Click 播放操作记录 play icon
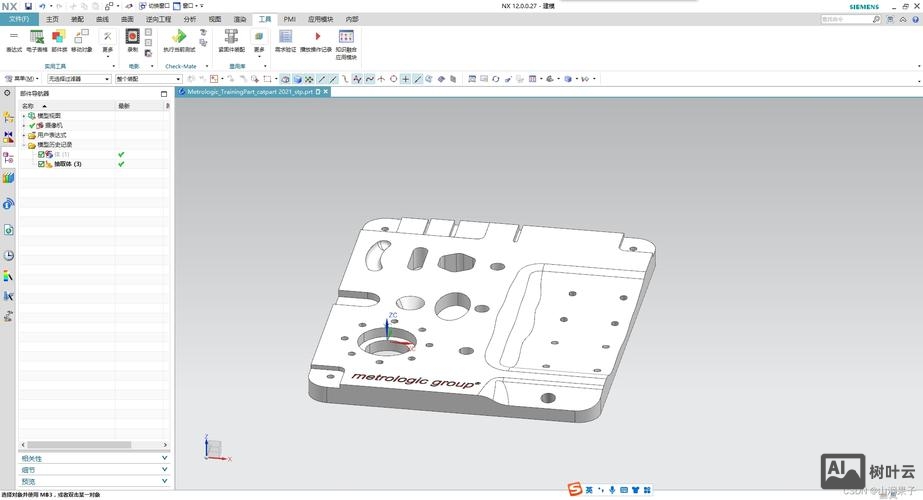923x500 pixels. 317,38
